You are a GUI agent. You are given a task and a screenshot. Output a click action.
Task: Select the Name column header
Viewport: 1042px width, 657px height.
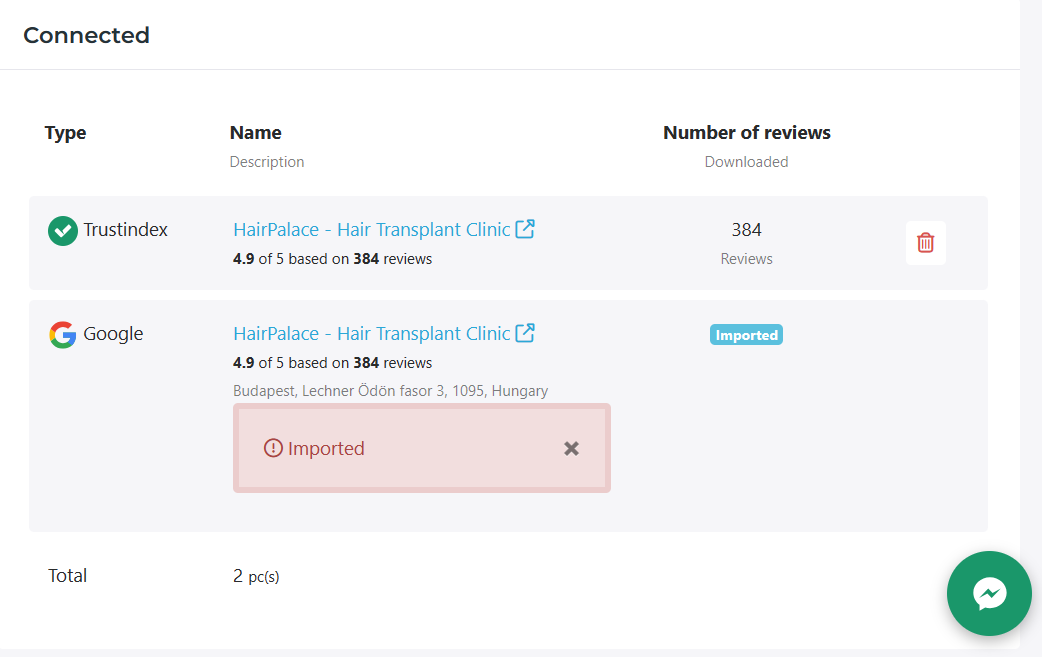(255, 132)
